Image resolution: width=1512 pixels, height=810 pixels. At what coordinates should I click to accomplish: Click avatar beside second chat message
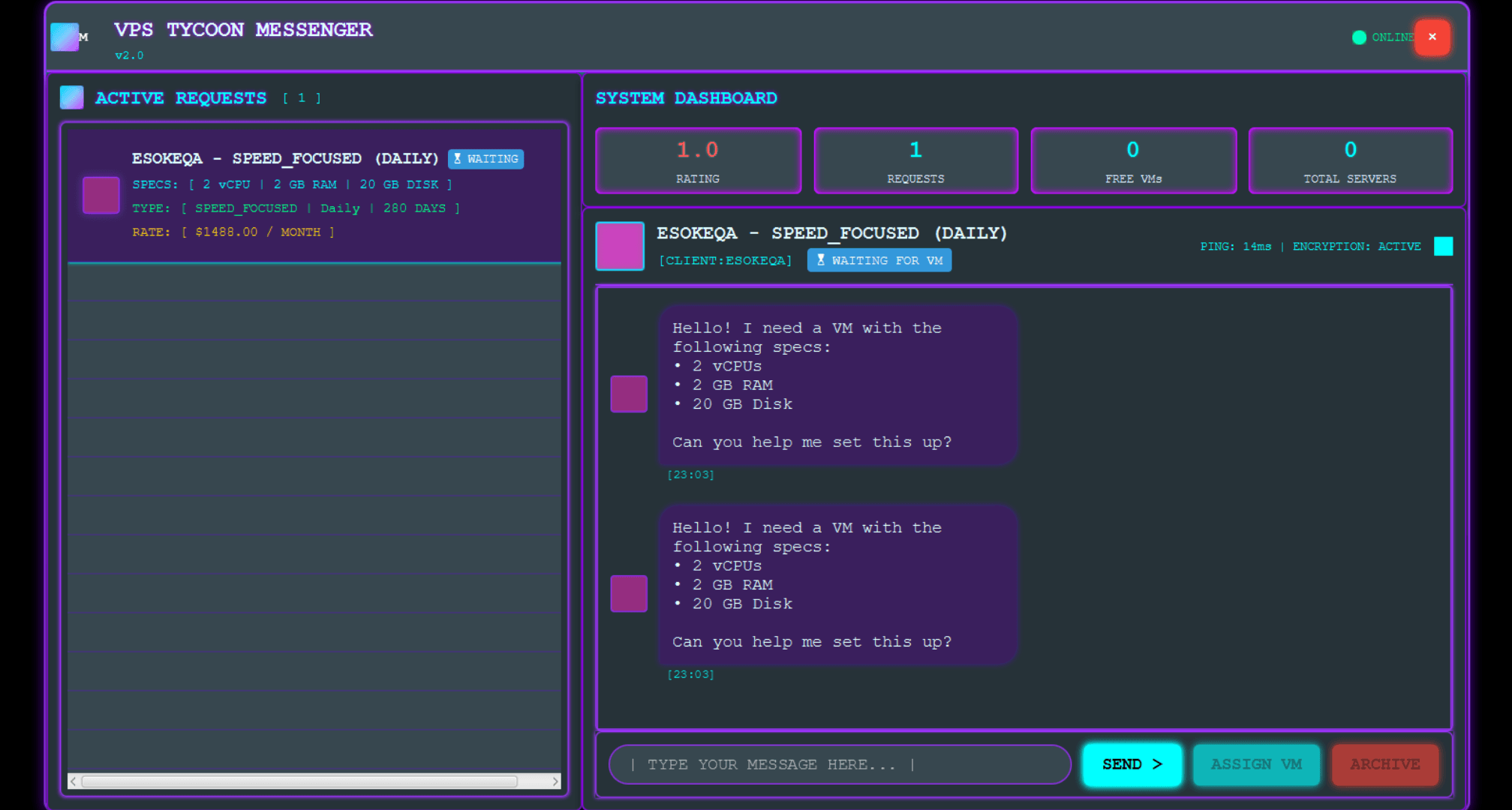(629, 593)
